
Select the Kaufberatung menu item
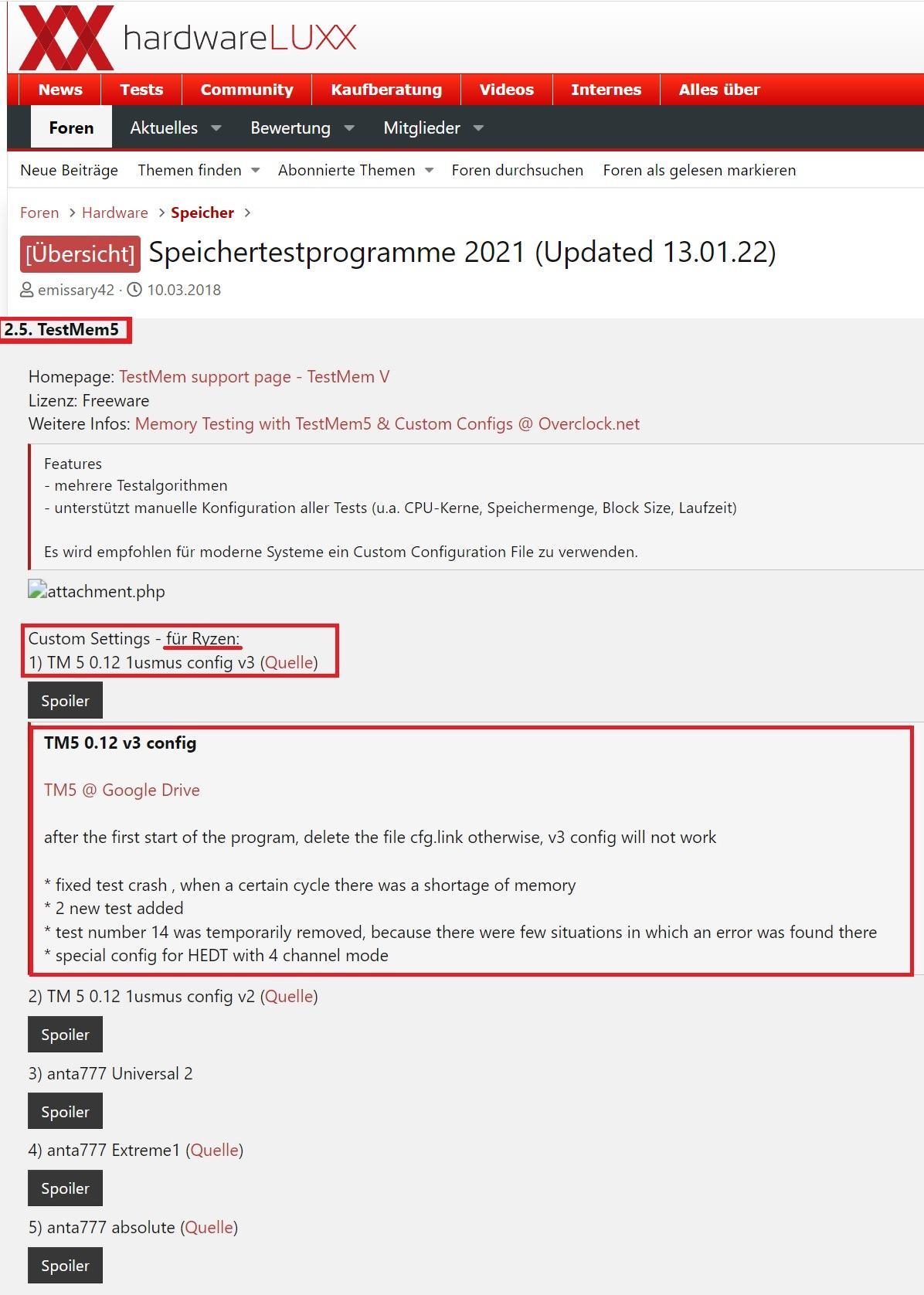[386, 90]
